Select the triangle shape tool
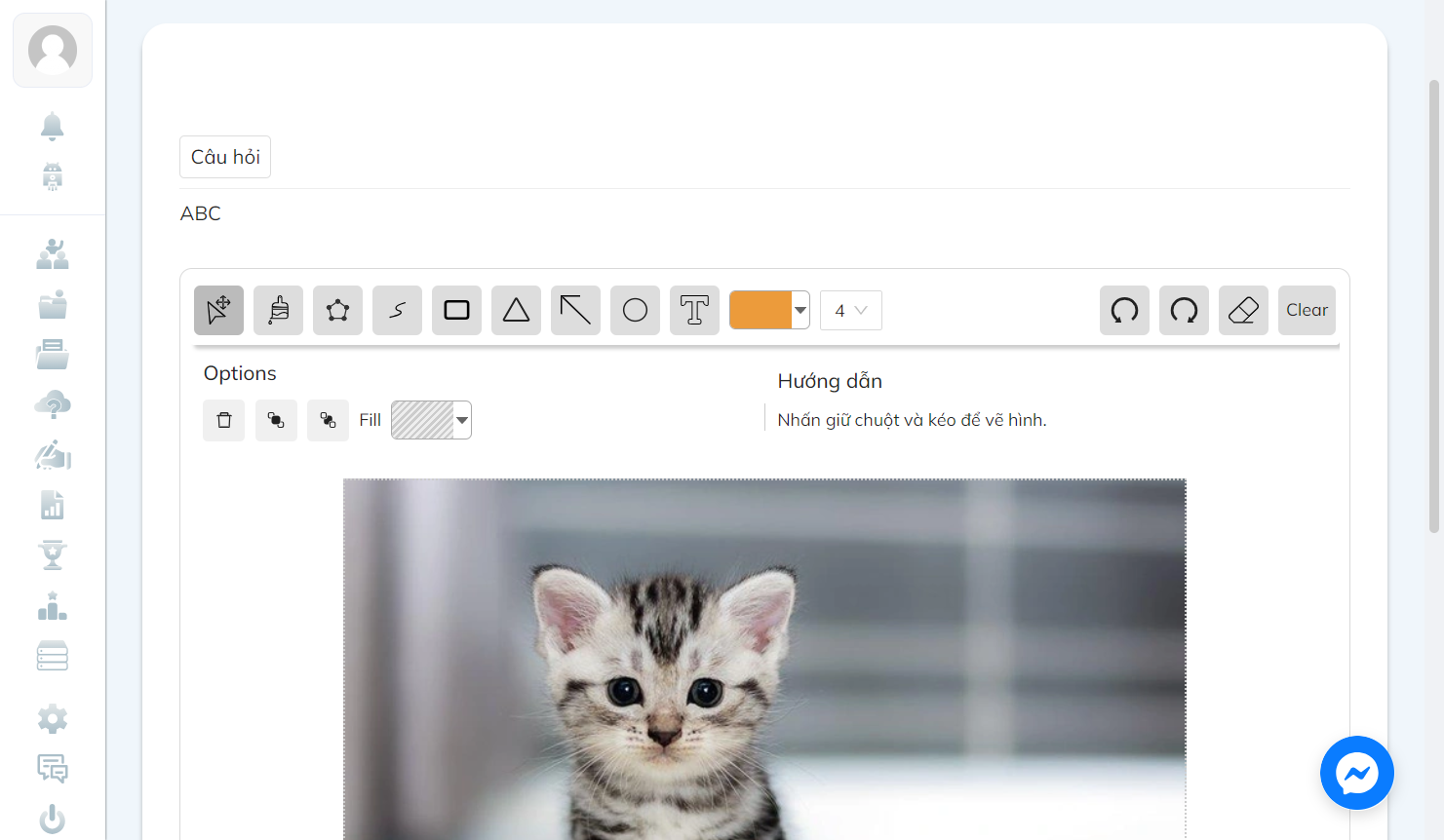The image size is (1444, 840). click(x=516, y=310)
